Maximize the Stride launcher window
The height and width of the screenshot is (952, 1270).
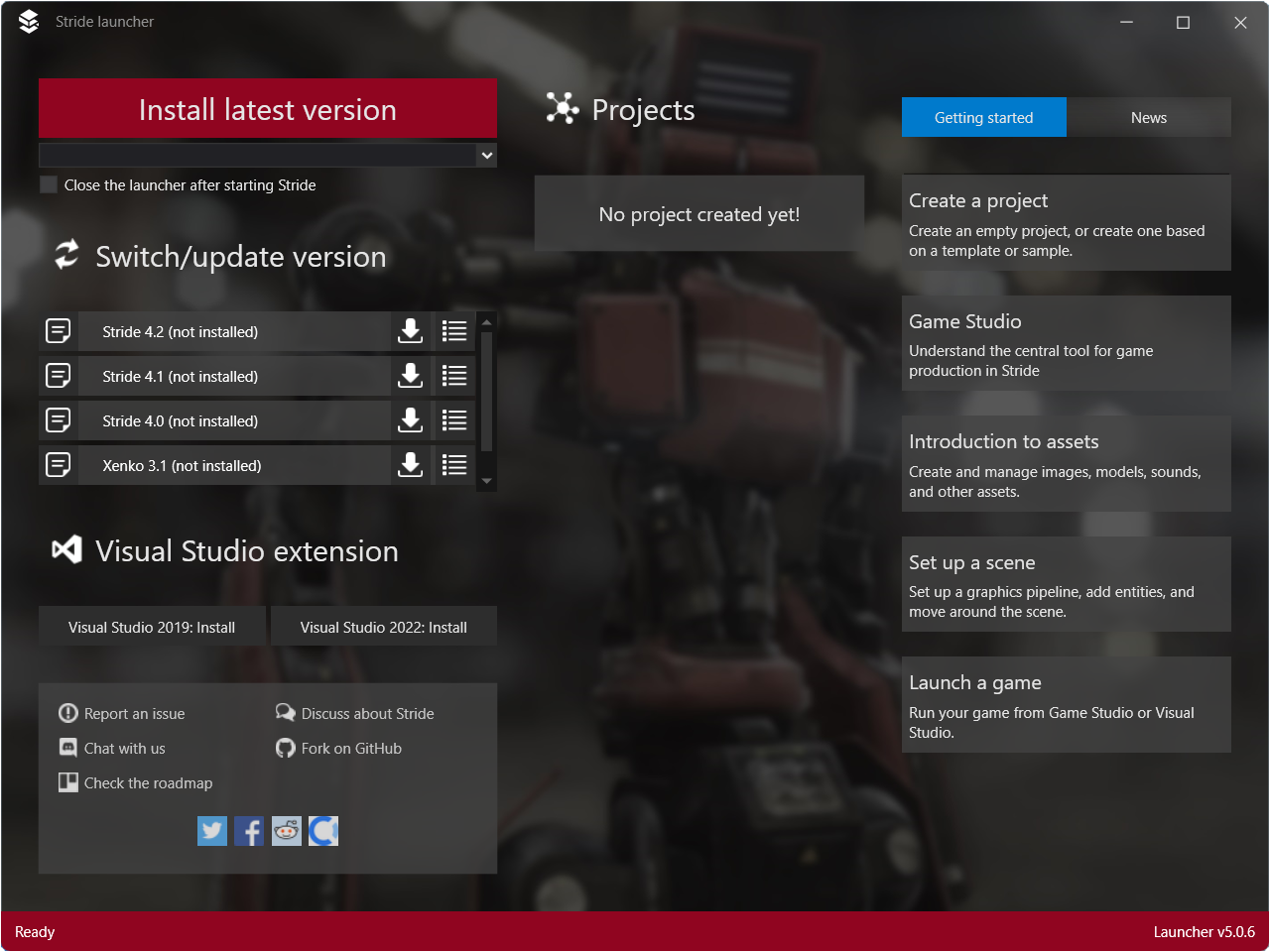pyautogui.click(x=1183, y=22)
